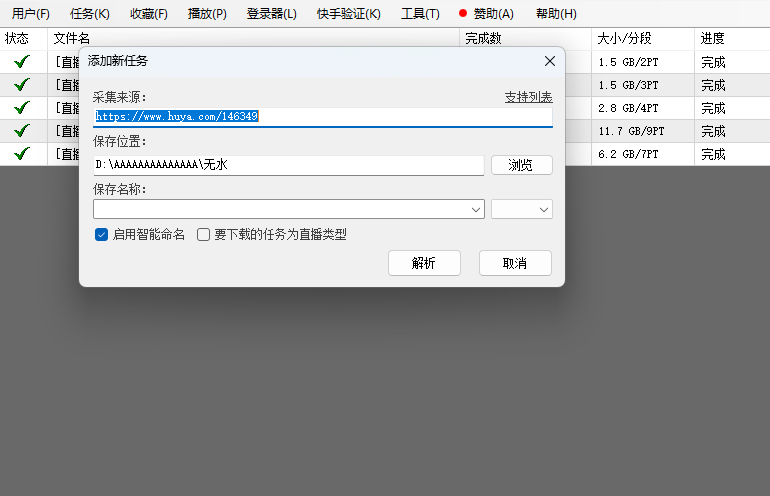The width and height of the screenshot is (770, 496).
Task: Open the 任务(K) menu
Action: 90,14
